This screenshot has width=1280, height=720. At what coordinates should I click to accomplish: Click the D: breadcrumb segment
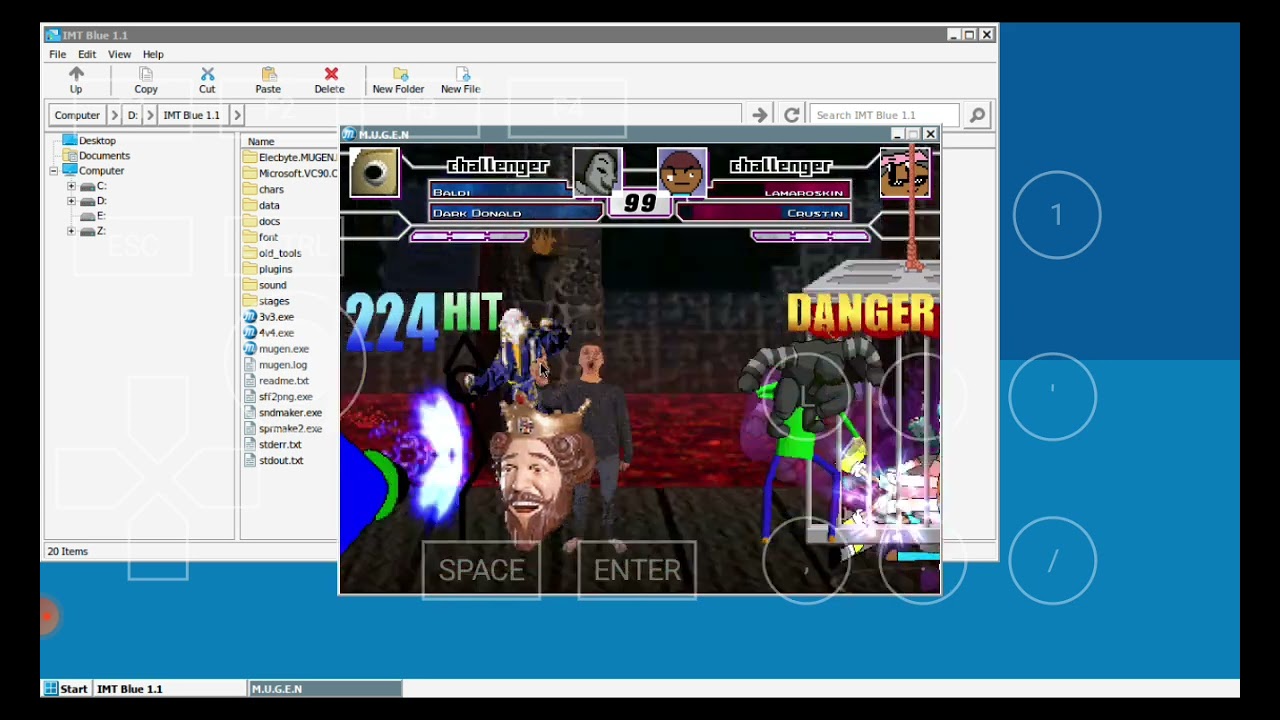132,115
